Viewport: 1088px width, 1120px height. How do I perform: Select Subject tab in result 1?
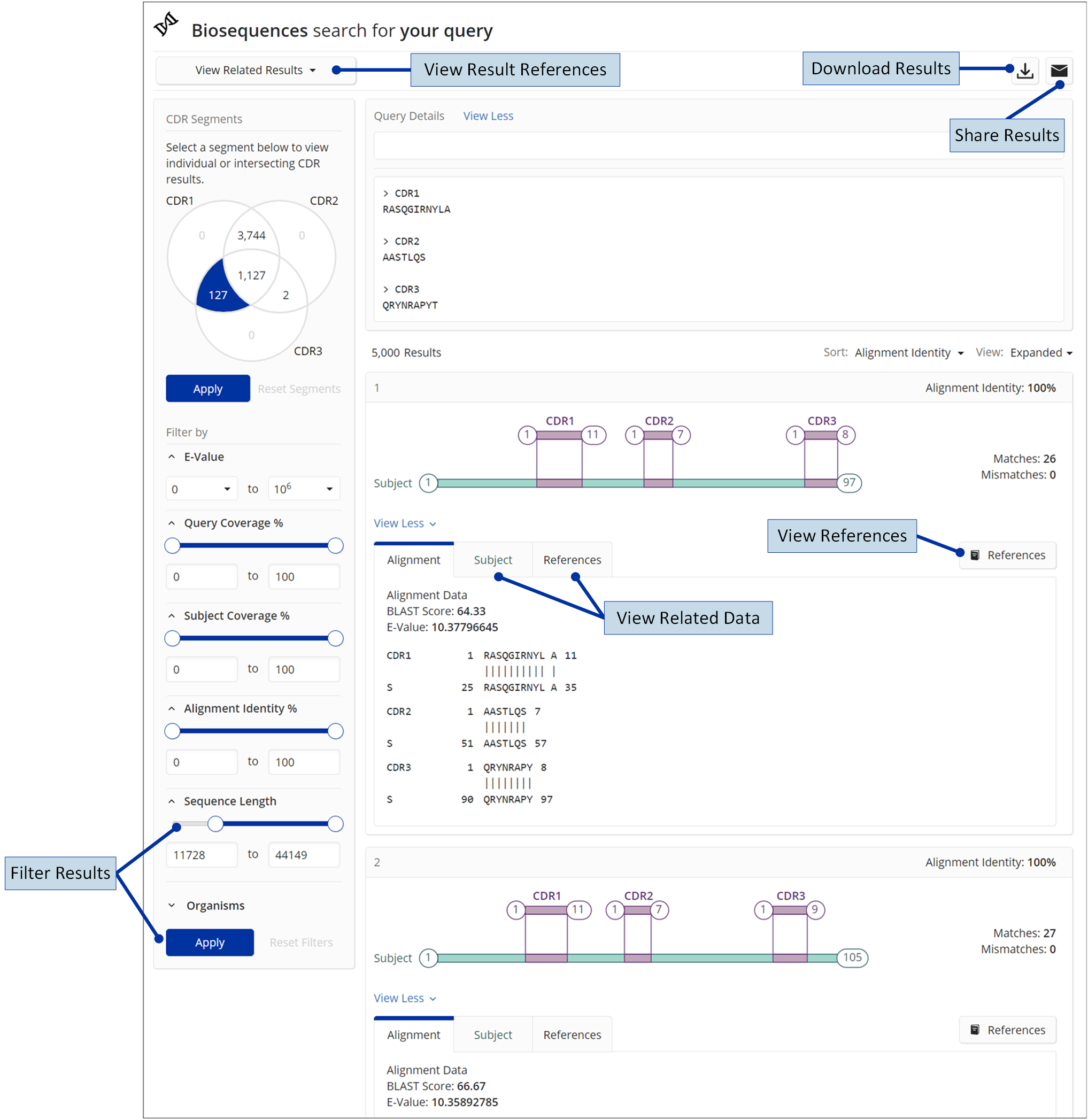(492, 560)
